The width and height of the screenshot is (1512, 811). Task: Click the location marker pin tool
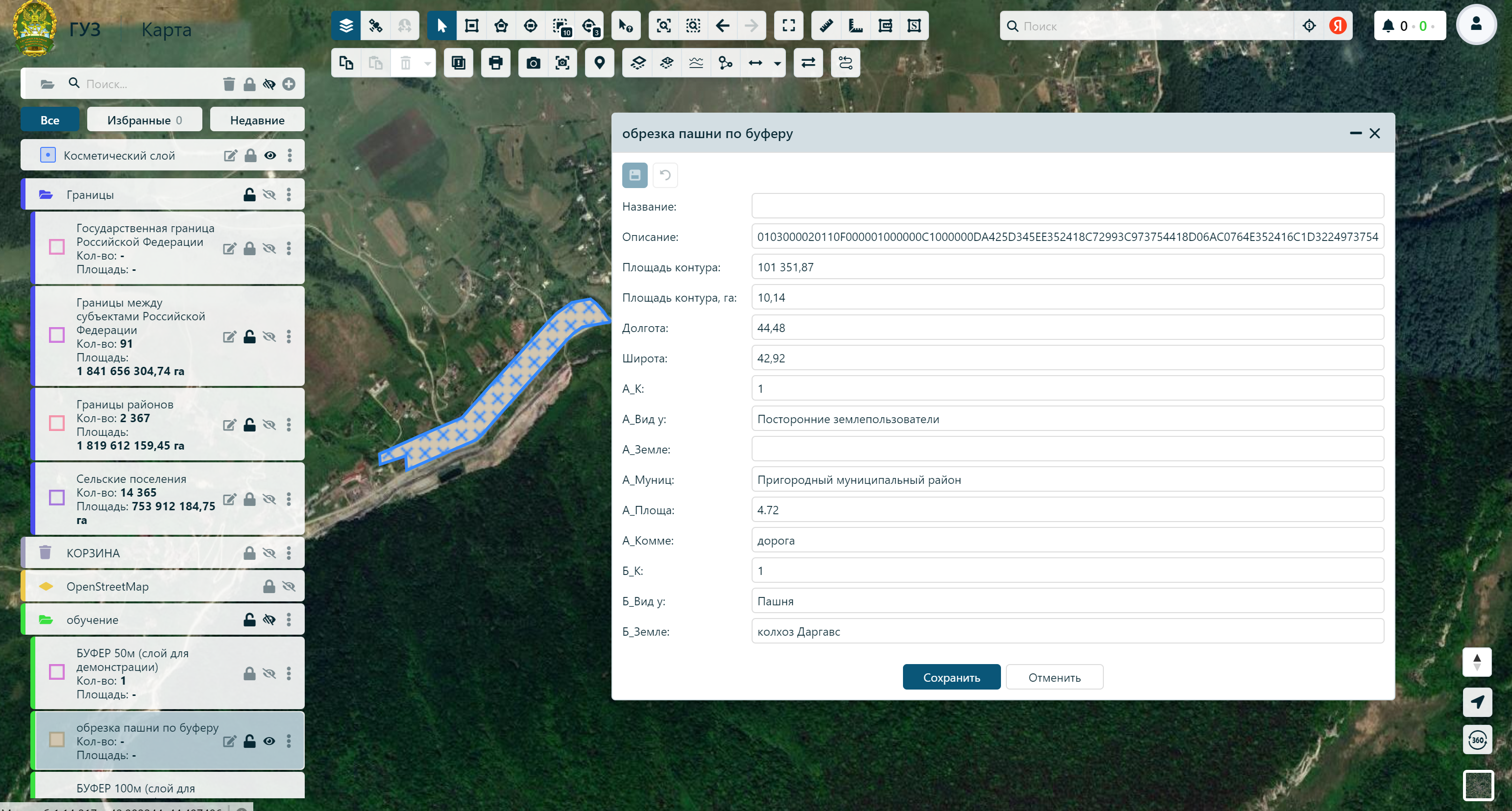(x=599, y=63)
